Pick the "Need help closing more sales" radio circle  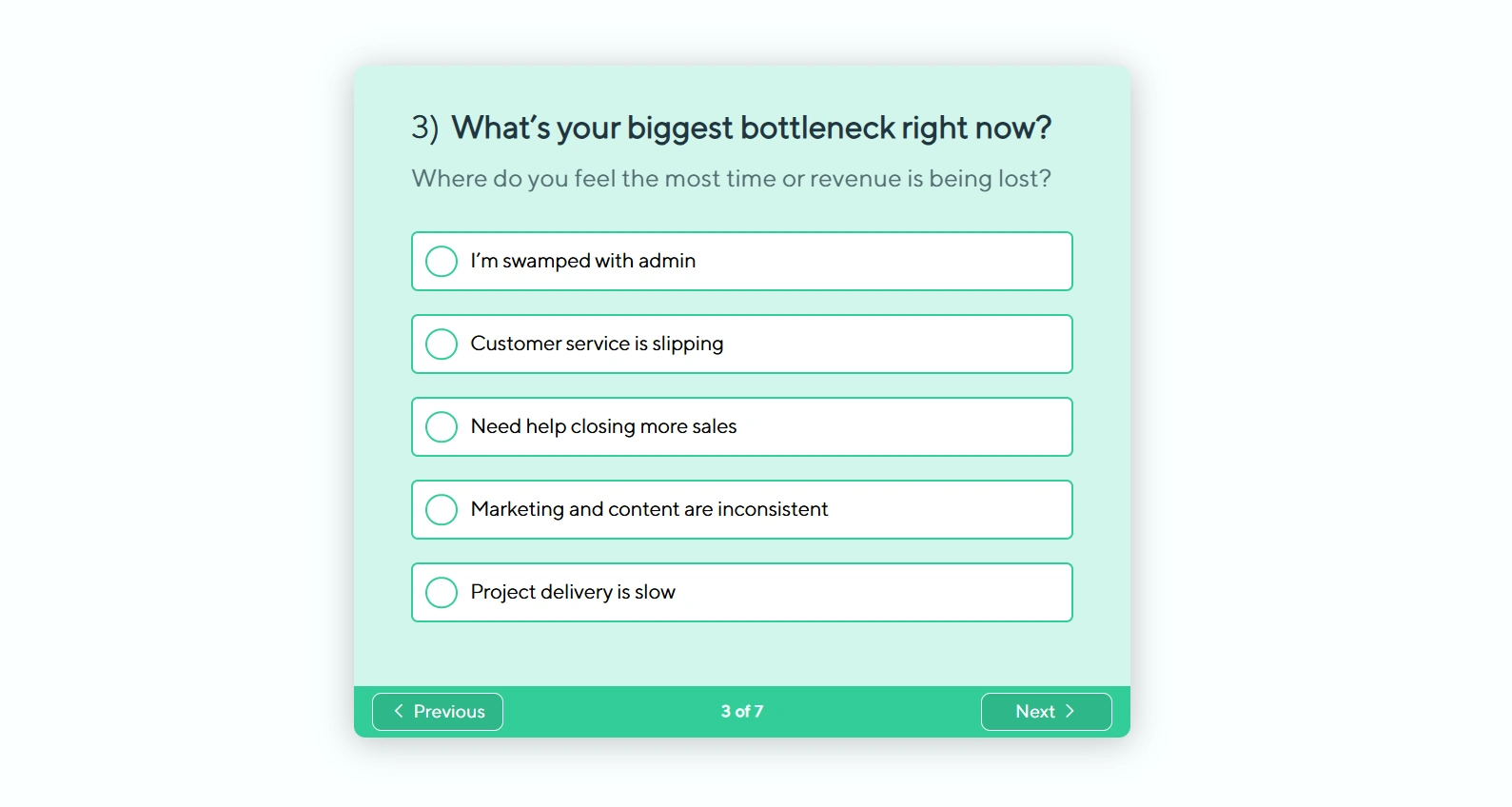(442, 426)
